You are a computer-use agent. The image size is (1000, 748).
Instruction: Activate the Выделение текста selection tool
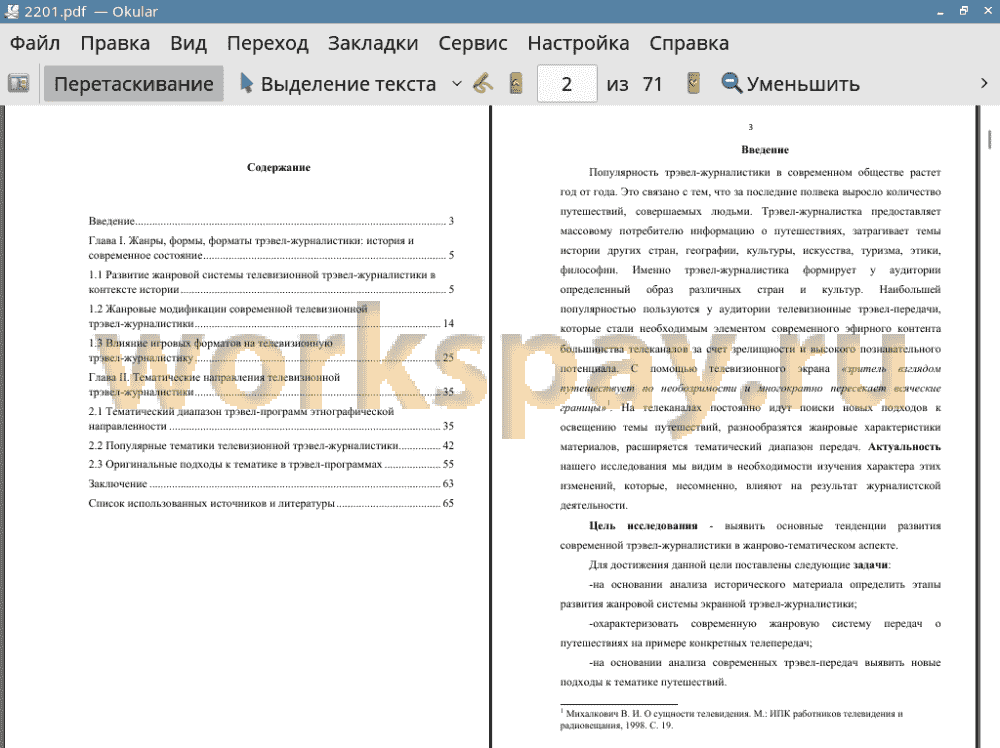338,84
